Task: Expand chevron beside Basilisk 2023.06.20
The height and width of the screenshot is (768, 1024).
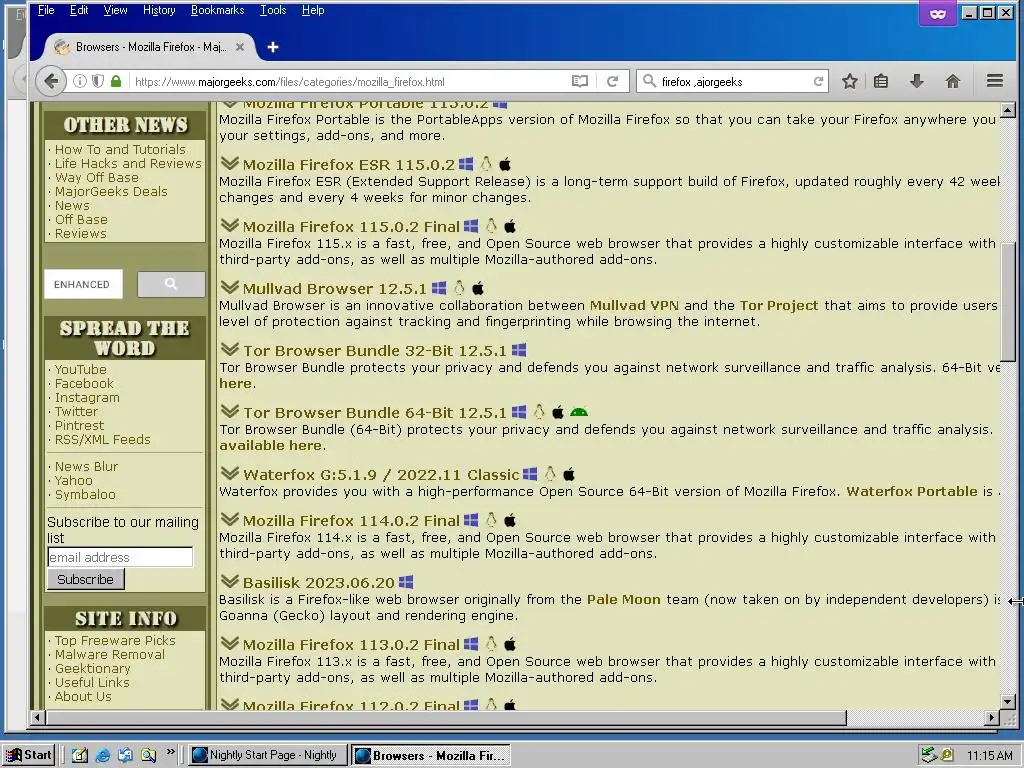Action: coord(229,581)
